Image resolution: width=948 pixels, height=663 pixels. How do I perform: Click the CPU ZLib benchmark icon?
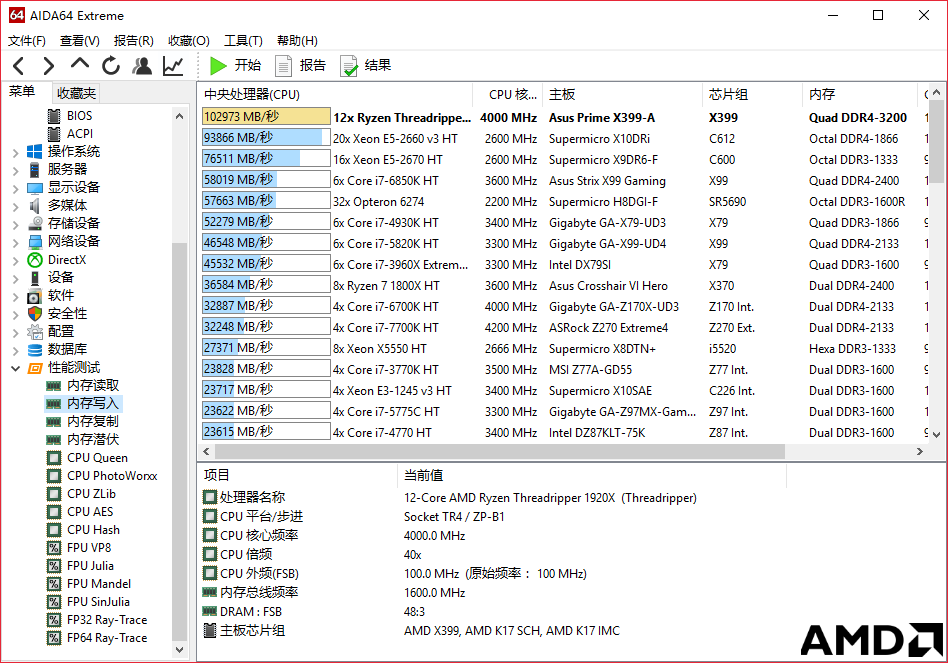54,494
